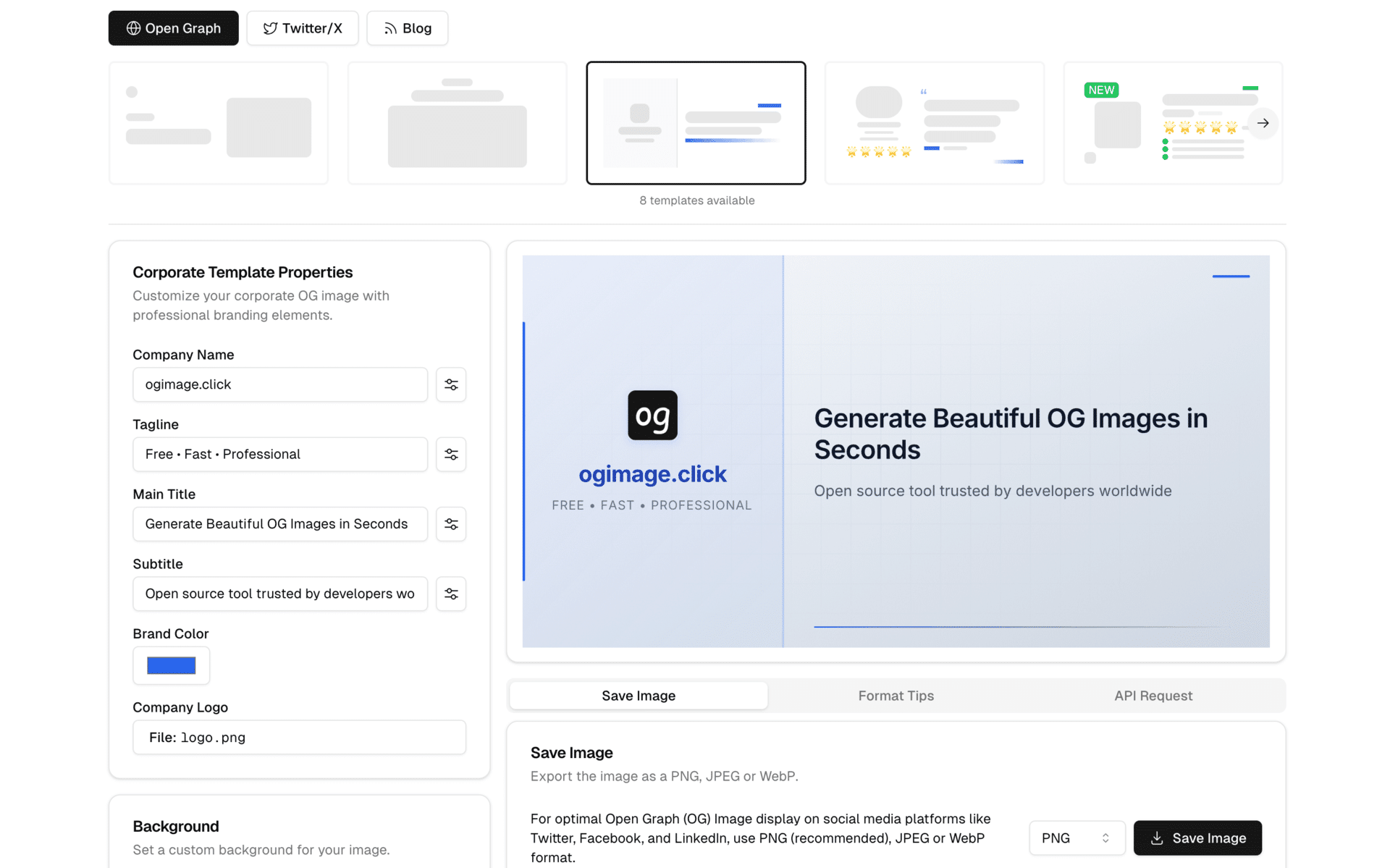Click the og logo in preview
The width and height of the screenshot is (1390, 868).
click(652, 416)
